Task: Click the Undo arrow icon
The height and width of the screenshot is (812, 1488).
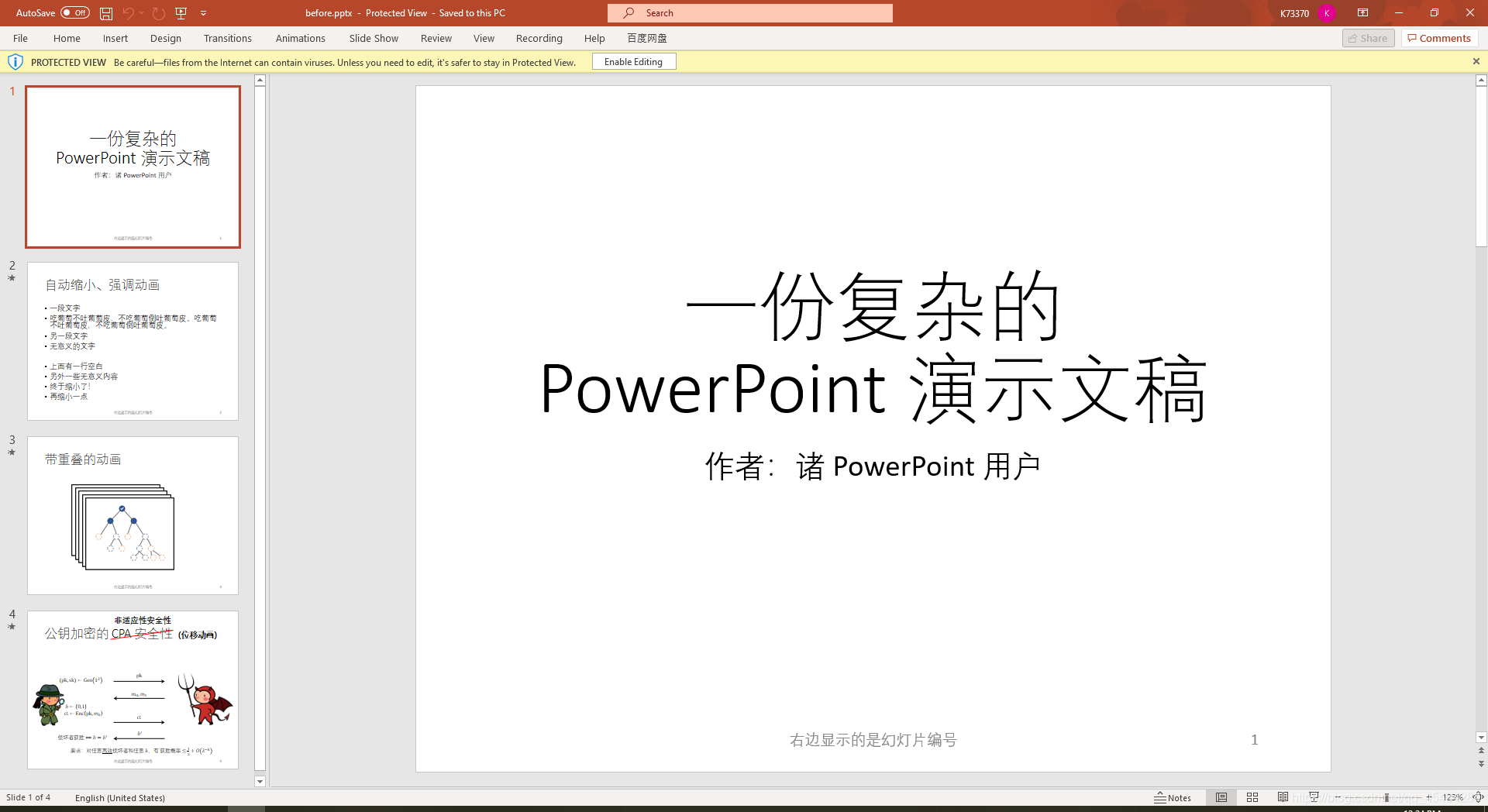Action: point(128,13)
